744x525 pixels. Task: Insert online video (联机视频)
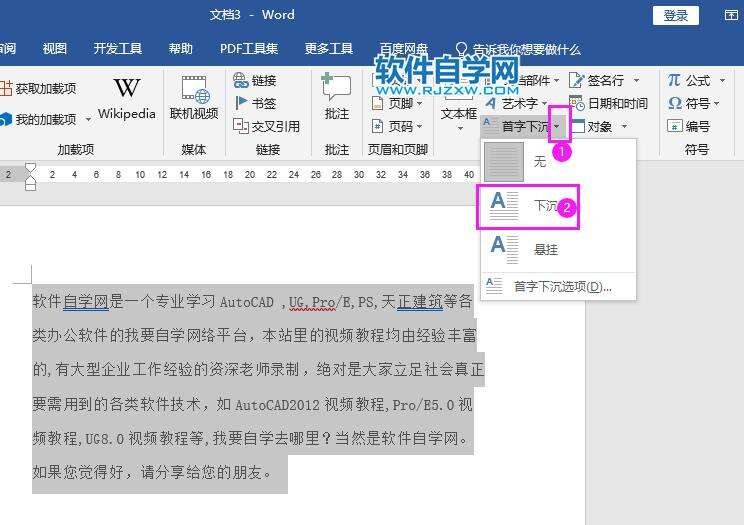click(194, 98)
